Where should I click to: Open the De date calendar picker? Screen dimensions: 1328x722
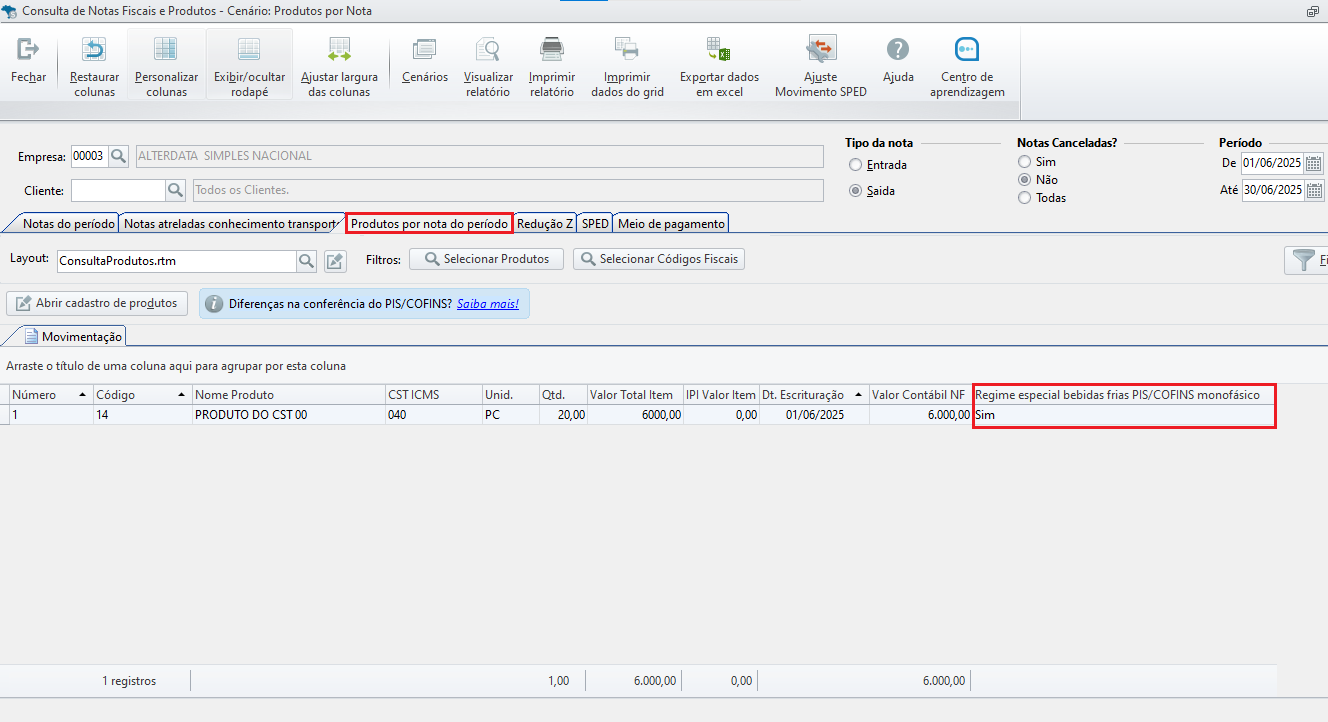coord(1314,163)
